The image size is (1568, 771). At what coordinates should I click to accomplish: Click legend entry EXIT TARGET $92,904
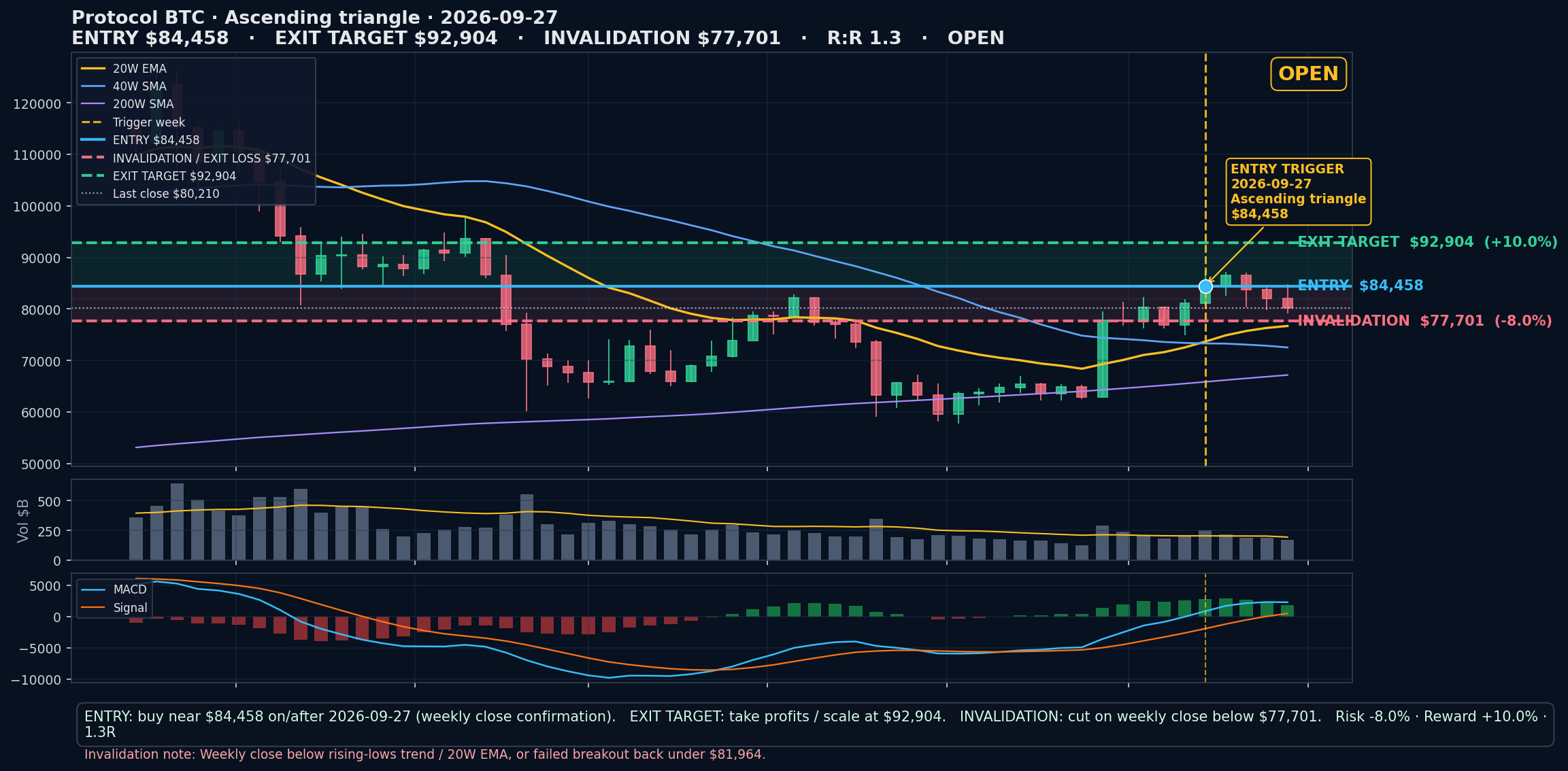(x=159, y=176)
